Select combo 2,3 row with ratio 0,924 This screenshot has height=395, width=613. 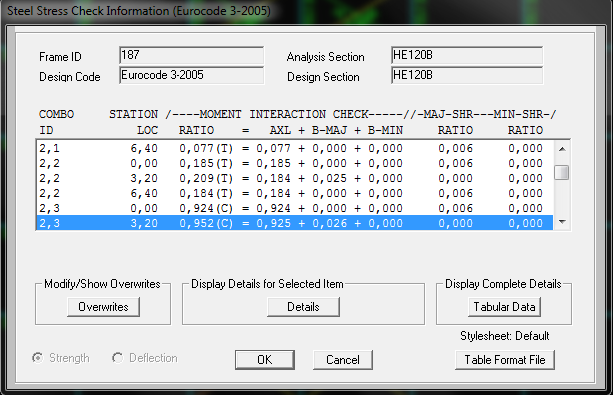pos(295,208)
